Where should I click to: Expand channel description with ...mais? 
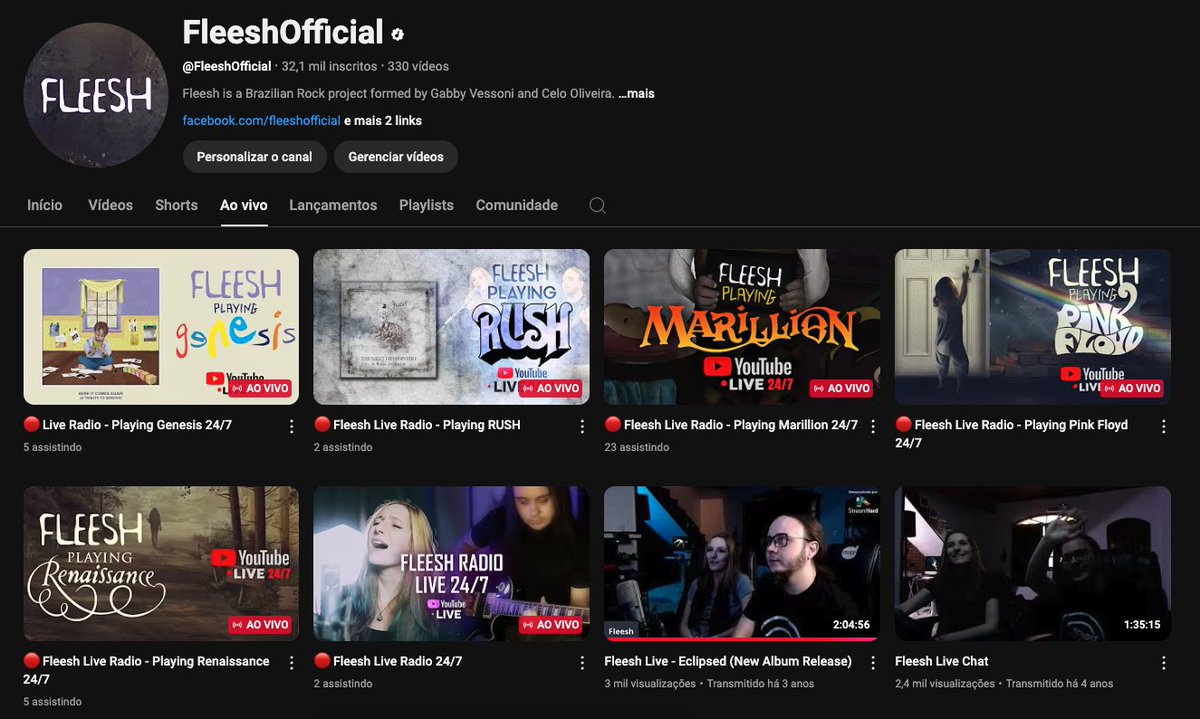(636, 94)
